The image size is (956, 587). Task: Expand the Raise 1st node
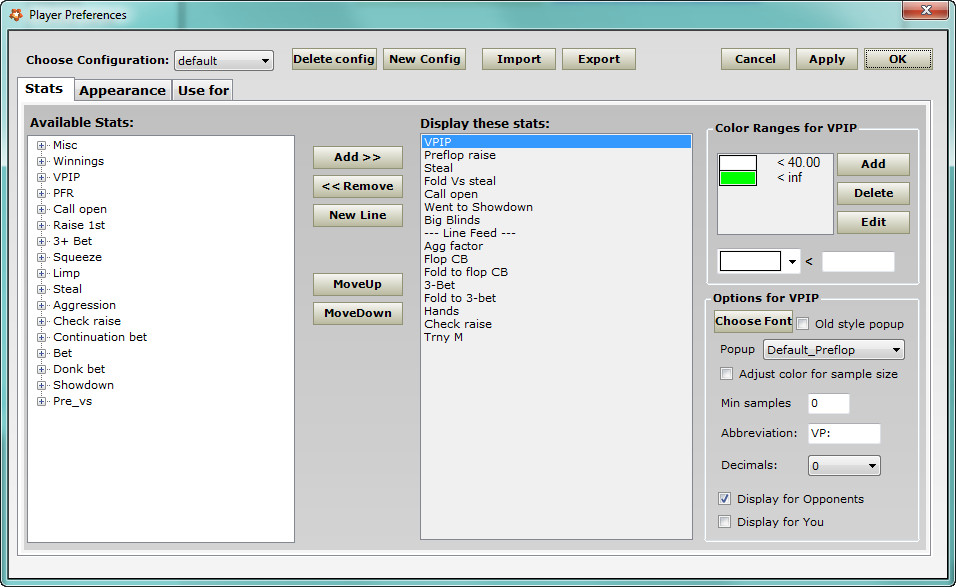coord(41,225)
